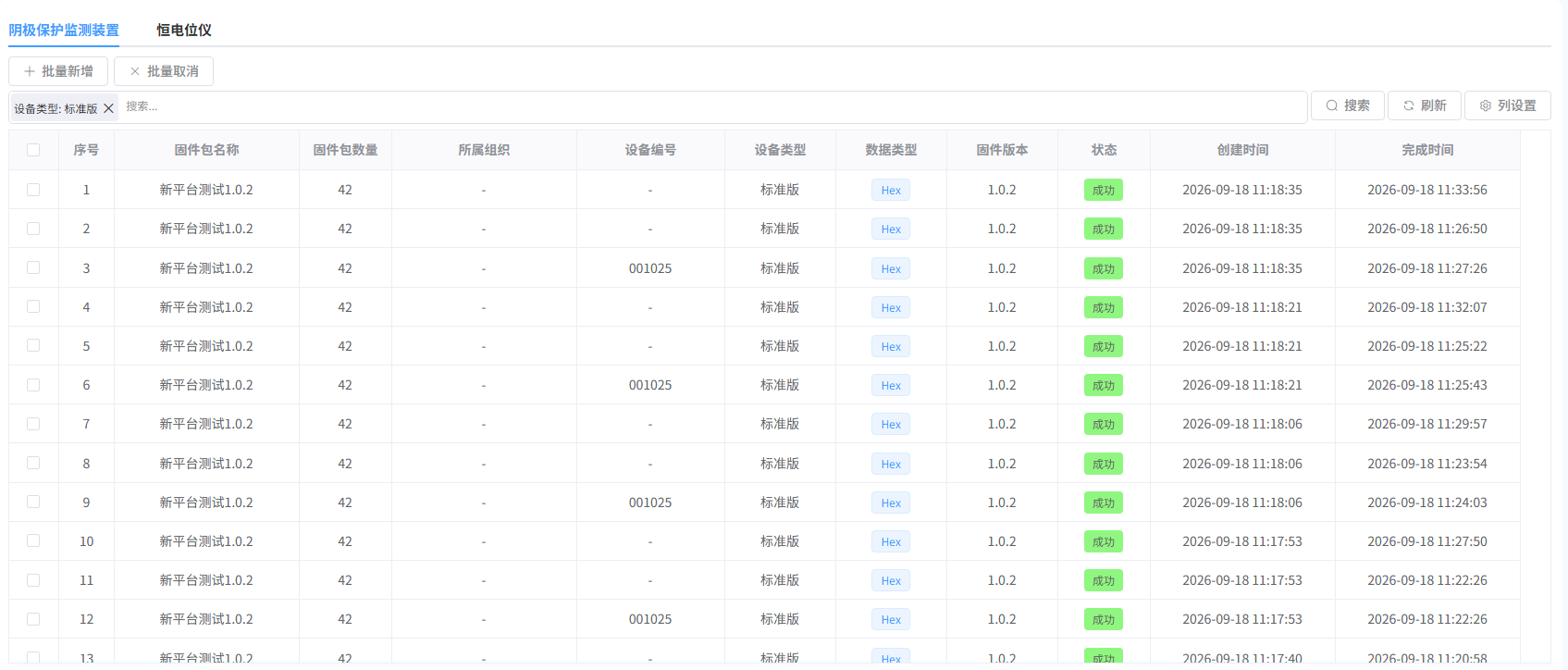Click completion time 2026-09-18 11:33:56
This screenshot has height=670, width=1568.
pyautogui.click(x=1427, y=190)
